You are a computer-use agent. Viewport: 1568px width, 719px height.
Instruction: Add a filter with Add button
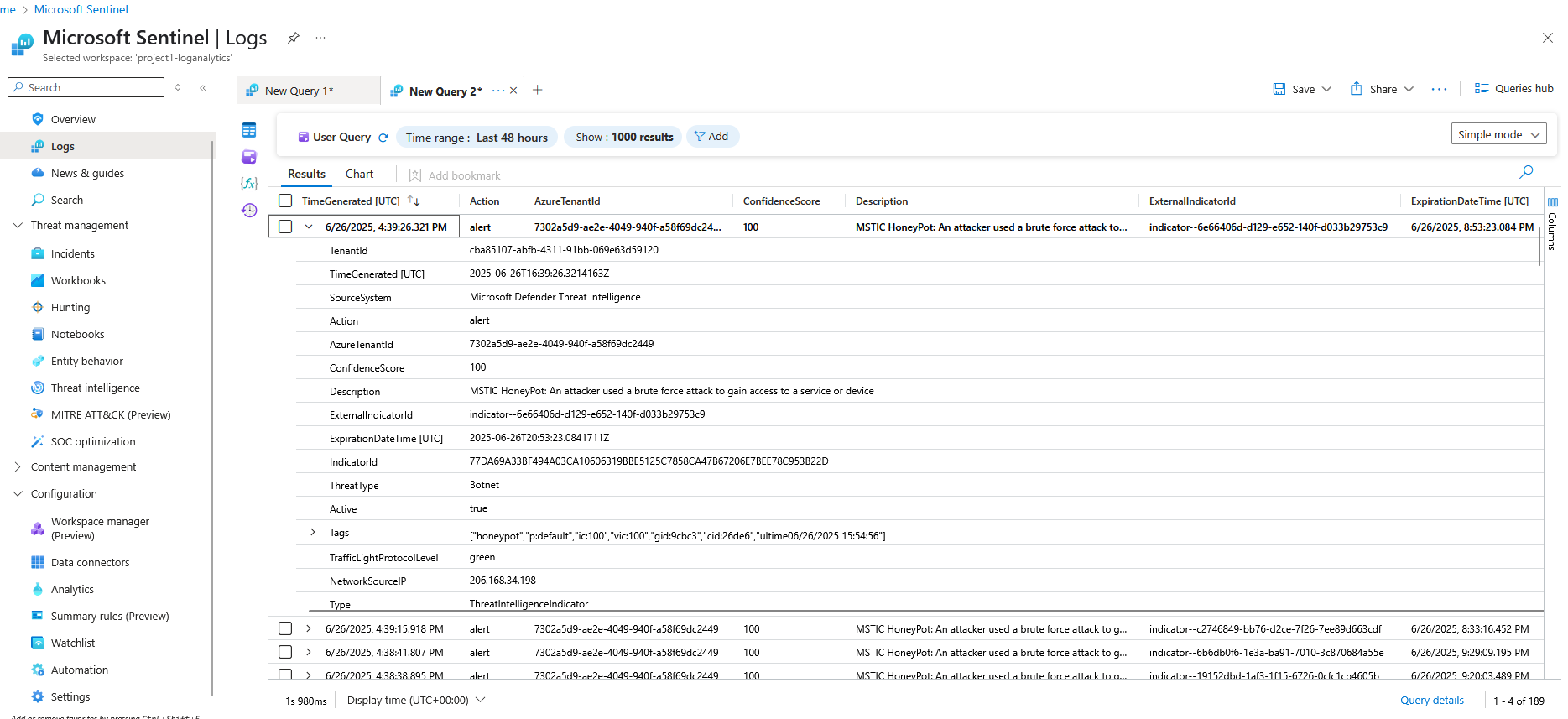coord(712,137)
